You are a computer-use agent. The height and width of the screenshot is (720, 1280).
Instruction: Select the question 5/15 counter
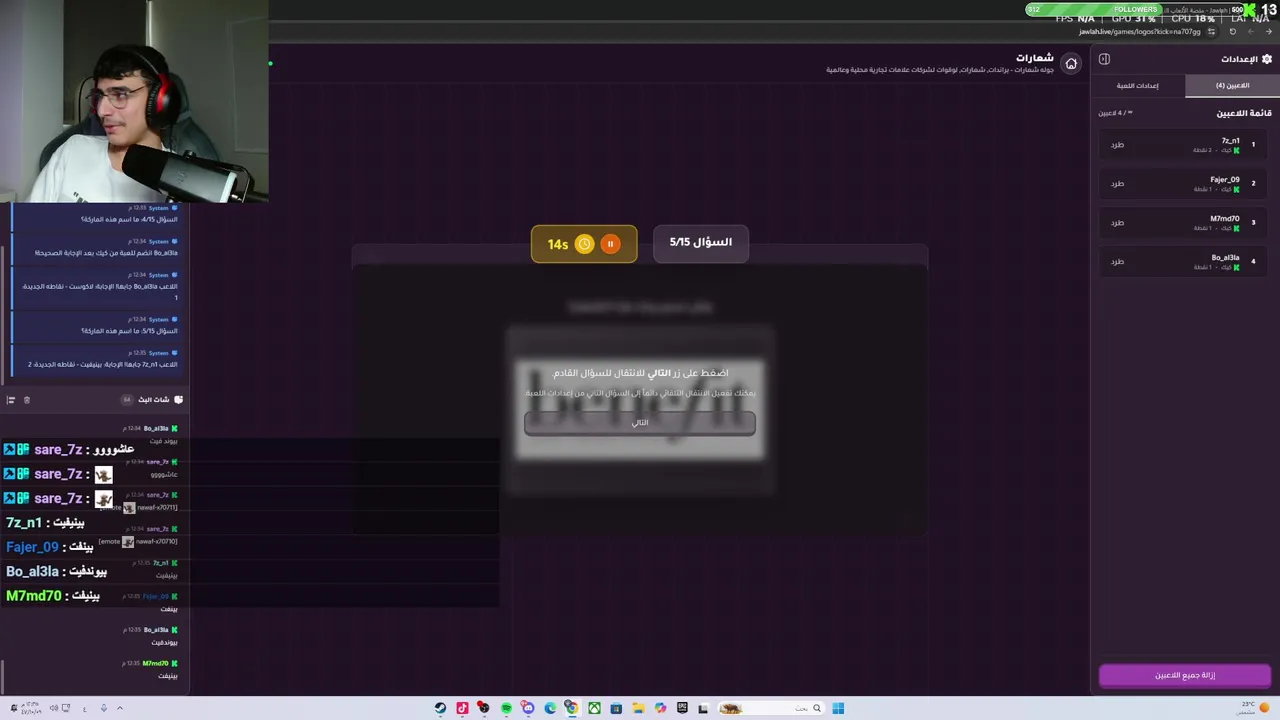point(701,243)
